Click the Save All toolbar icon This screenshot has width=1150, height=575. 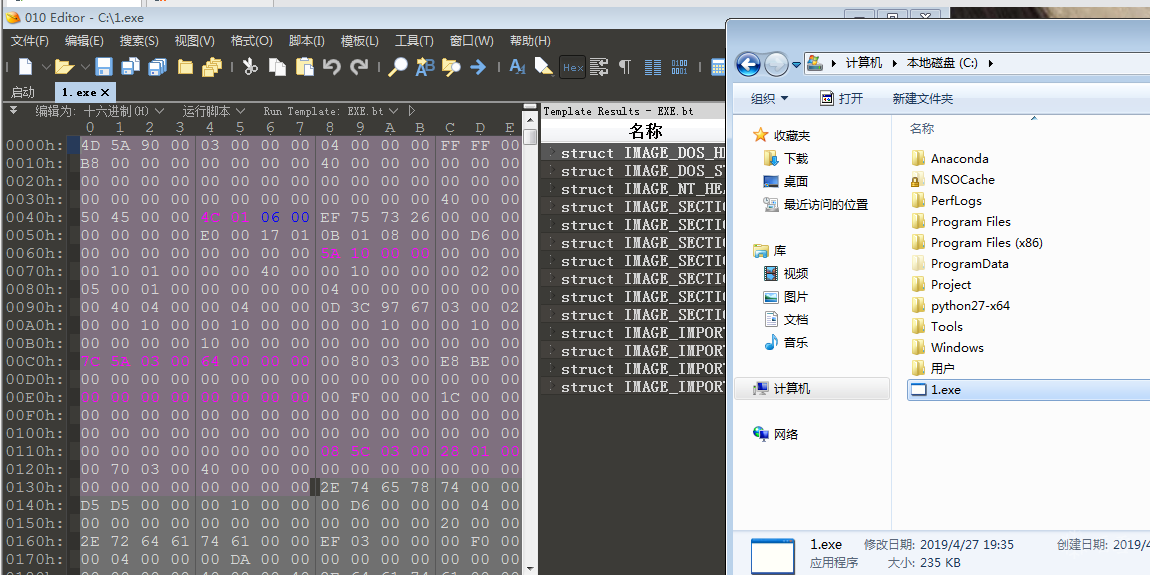157,67
